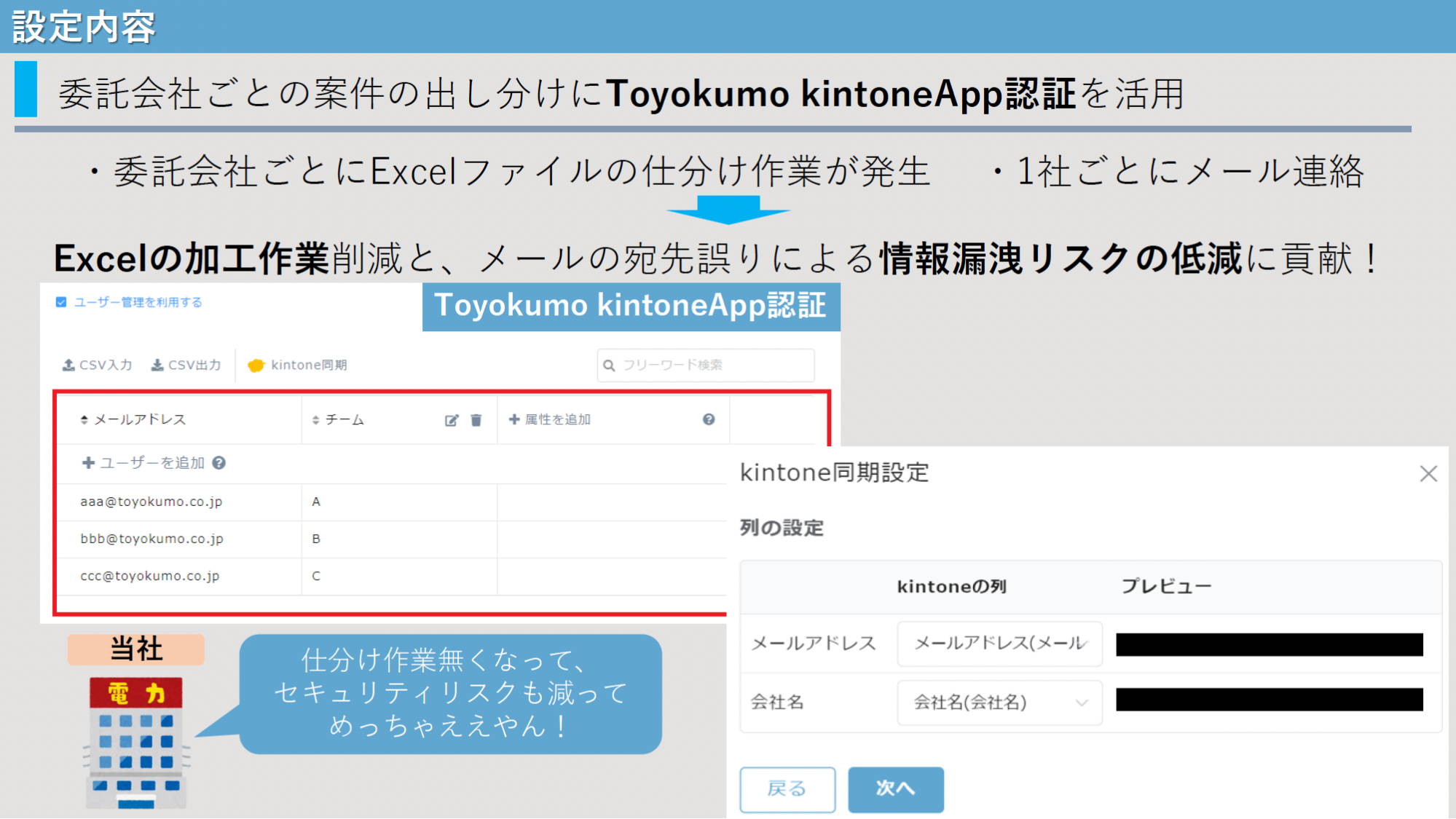The height and width of the screenshot is (819, 1456).
Task: Open CSV出力 export
Action: click(x=186, y=365)
